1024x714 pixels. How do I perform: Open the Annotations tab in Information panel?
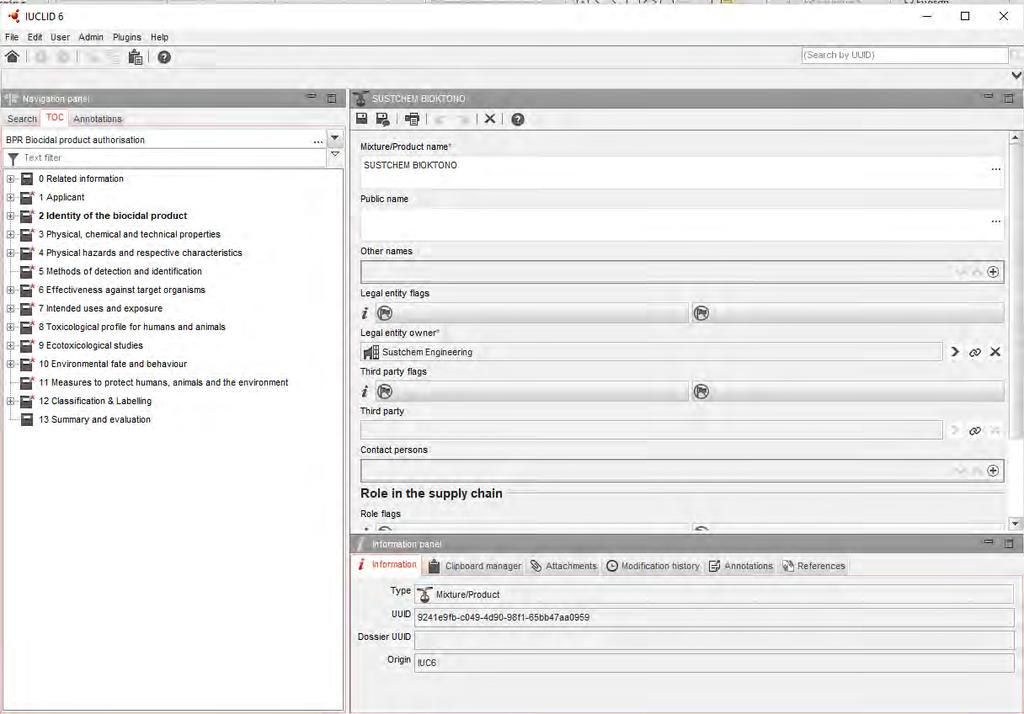(741, 566)
